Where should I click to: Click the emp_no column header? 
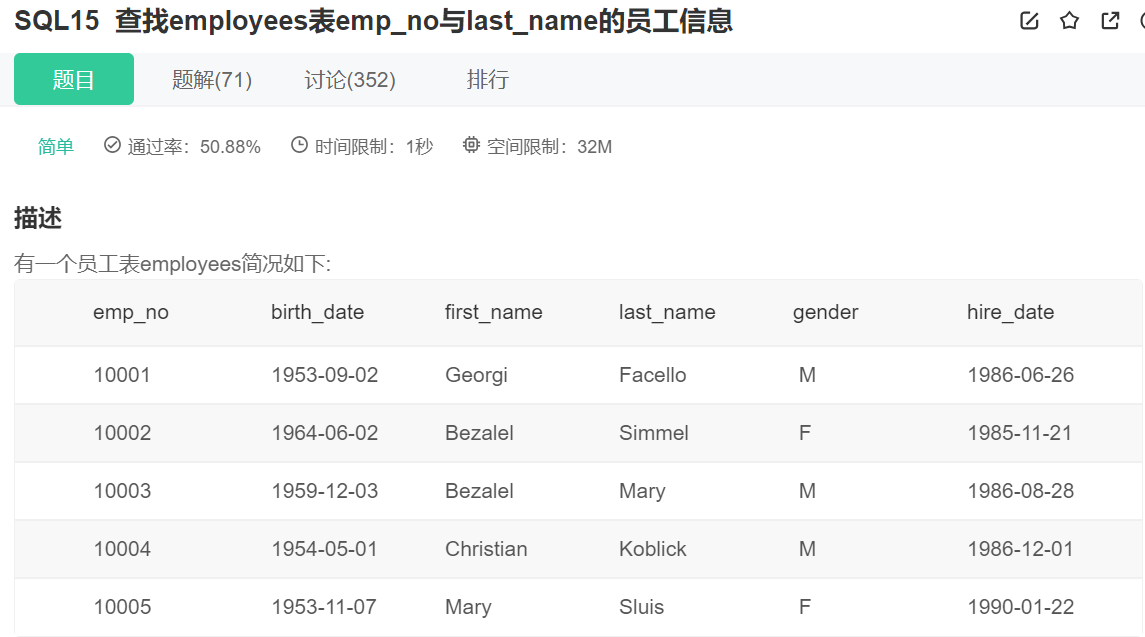[x=131, y=312]
